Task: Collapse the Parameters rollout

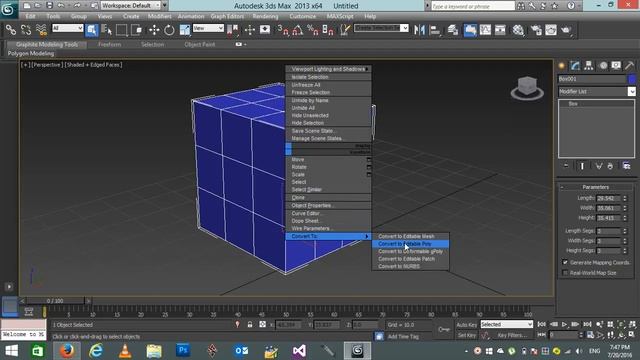Action: point(596,187)
